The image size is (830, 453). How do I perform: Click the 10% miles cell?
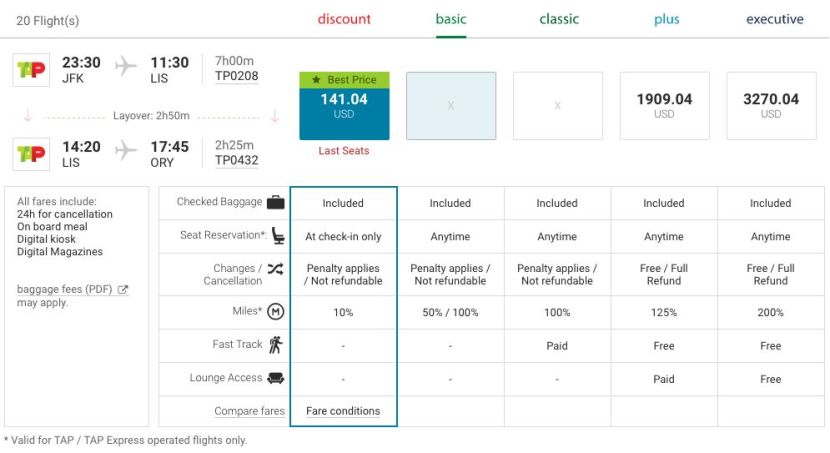343,312
